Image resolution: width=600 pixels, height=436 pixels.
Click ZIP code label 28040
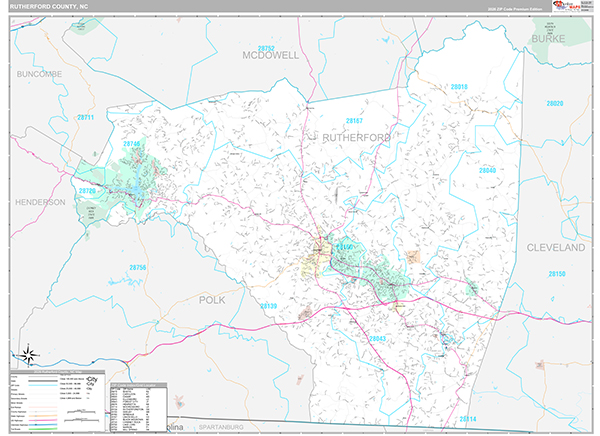487,170
